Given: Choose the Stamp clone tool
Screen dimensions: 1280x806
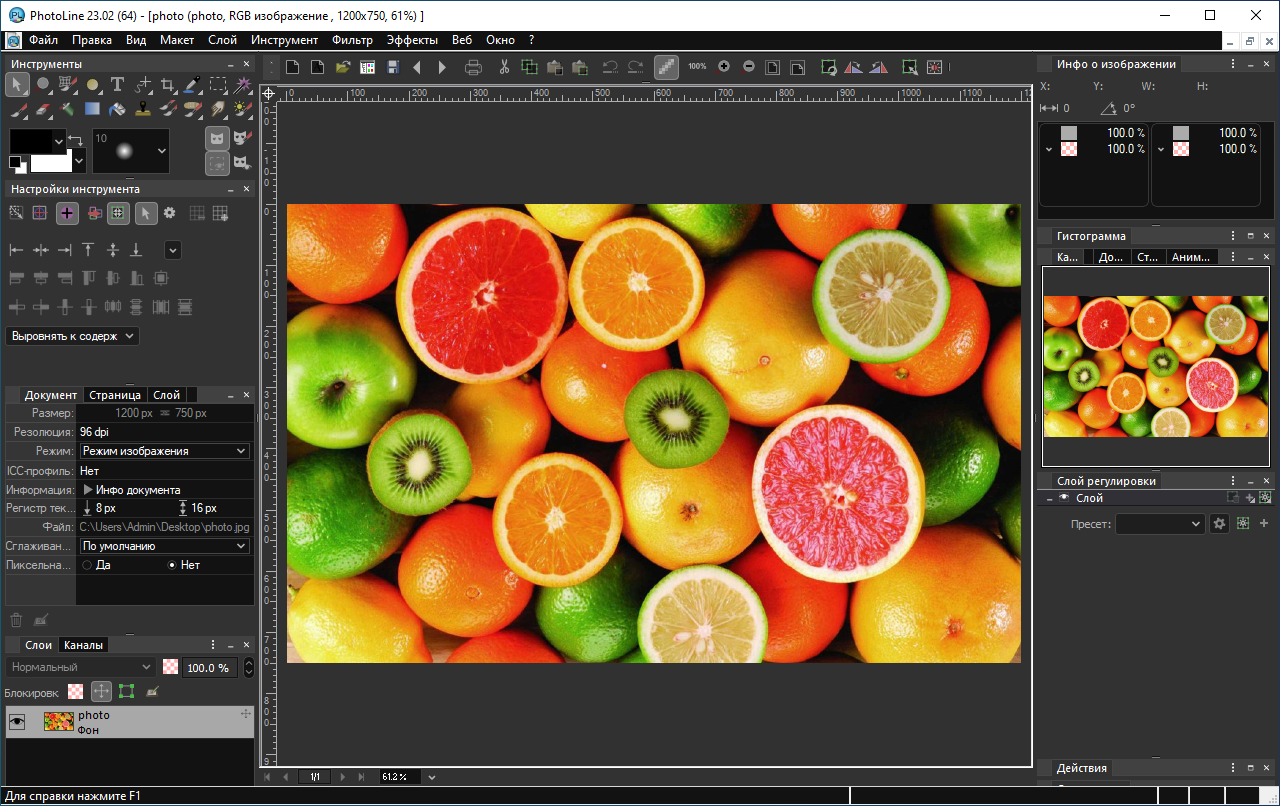Looking at the screenshot, I should coord(142,109).
